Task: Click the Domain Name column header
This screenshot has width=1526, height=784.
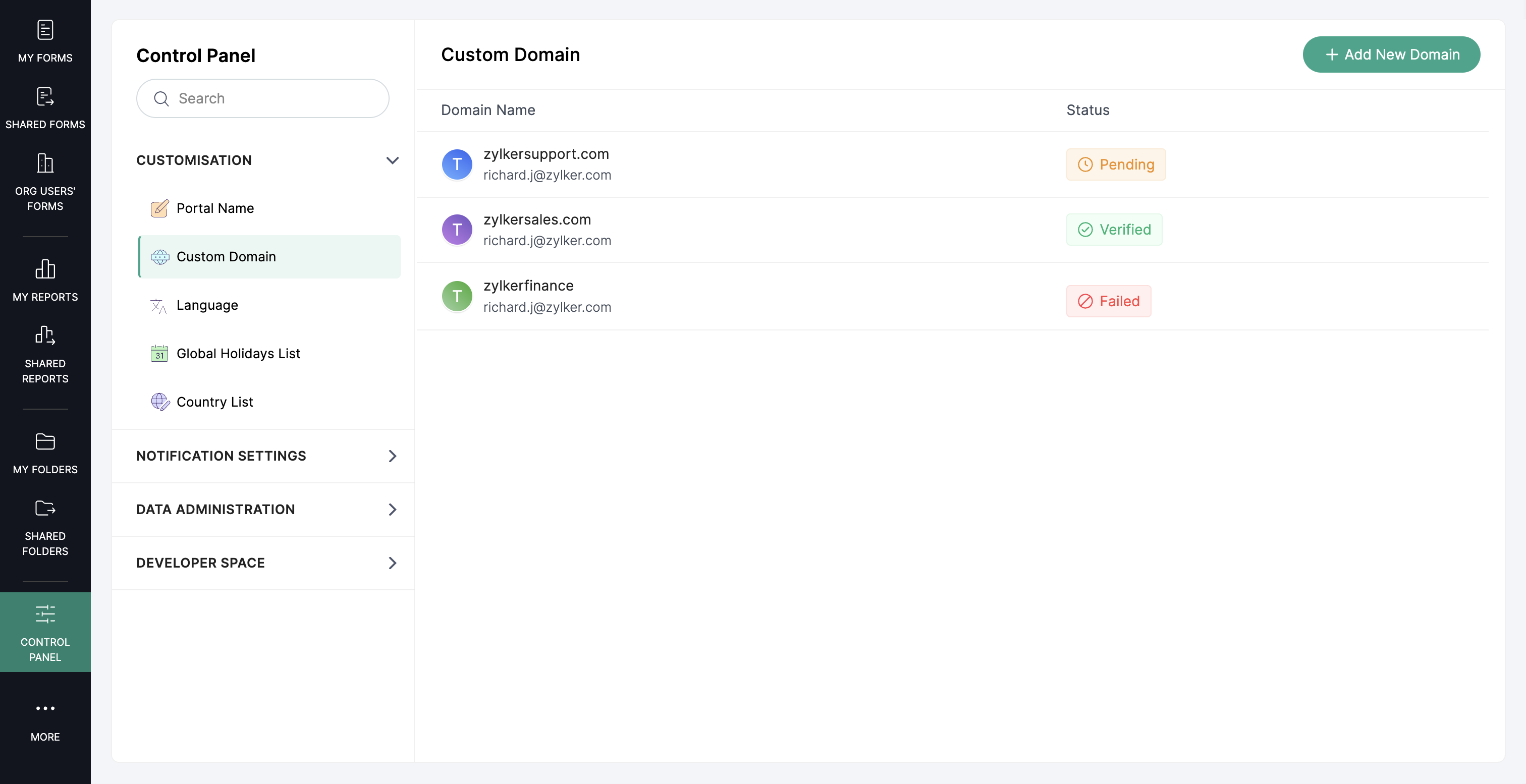Action: point(488,110)
